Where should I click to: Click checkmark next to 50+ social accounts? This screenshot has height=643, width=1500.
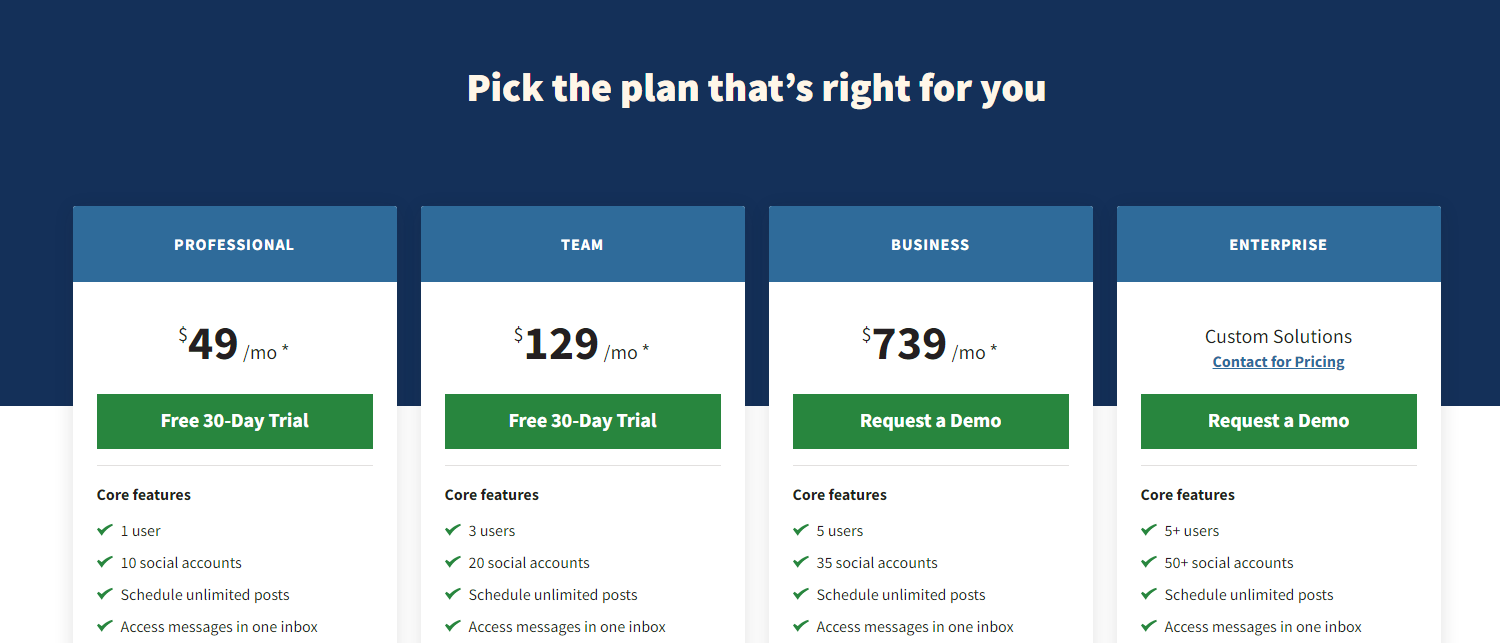click(1148, 562)
